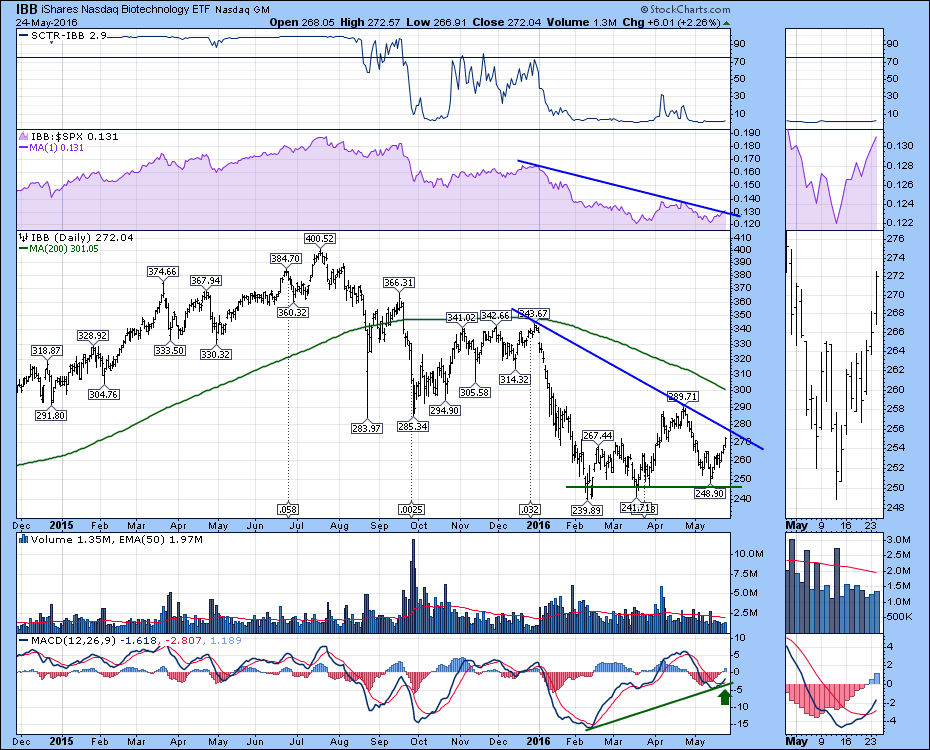Click the 400.52 peak price label
930x750 pixels.
[x=320, y=239]
